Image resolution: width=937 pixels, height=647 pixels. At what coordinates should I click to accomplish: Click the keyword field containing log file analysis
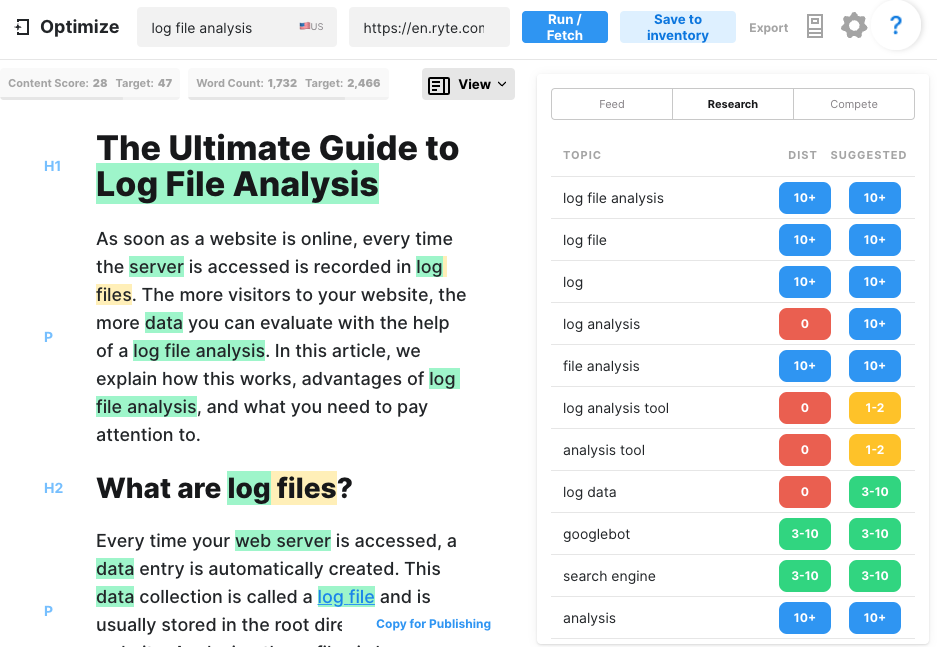220,28
